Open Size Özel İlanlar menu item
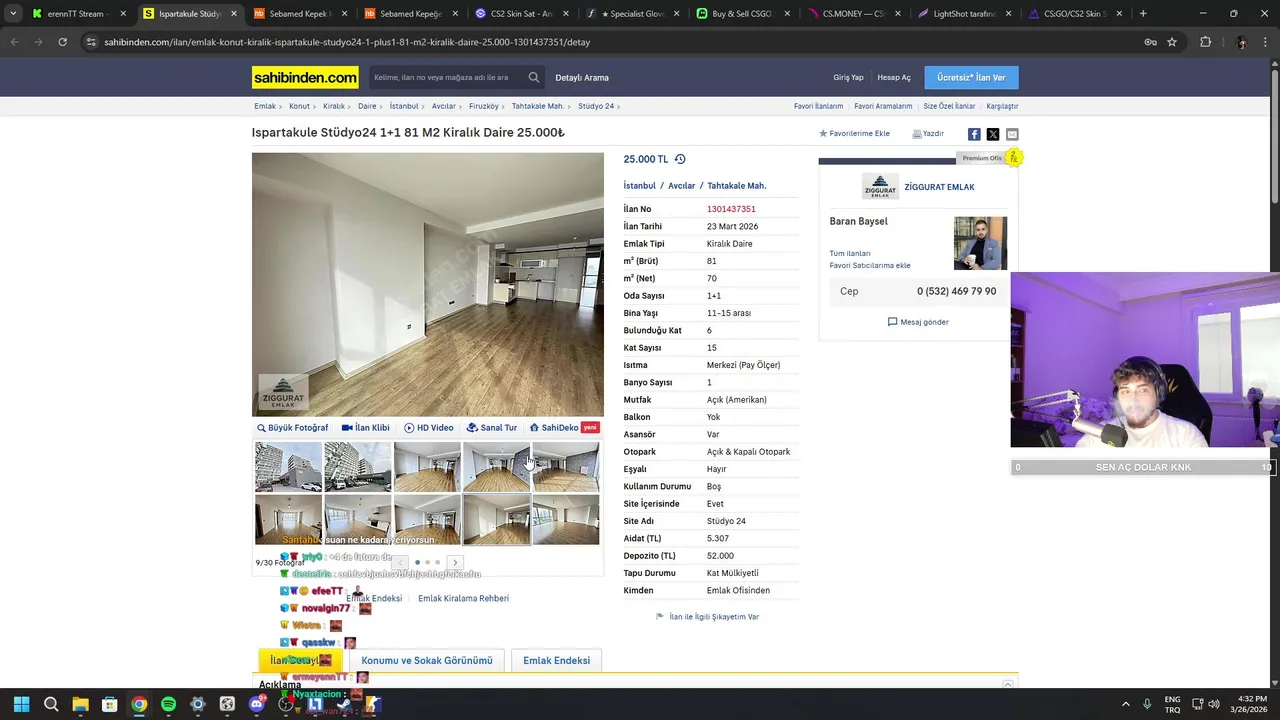This screenshot has height=720, width=1280. tap(949, 106)
